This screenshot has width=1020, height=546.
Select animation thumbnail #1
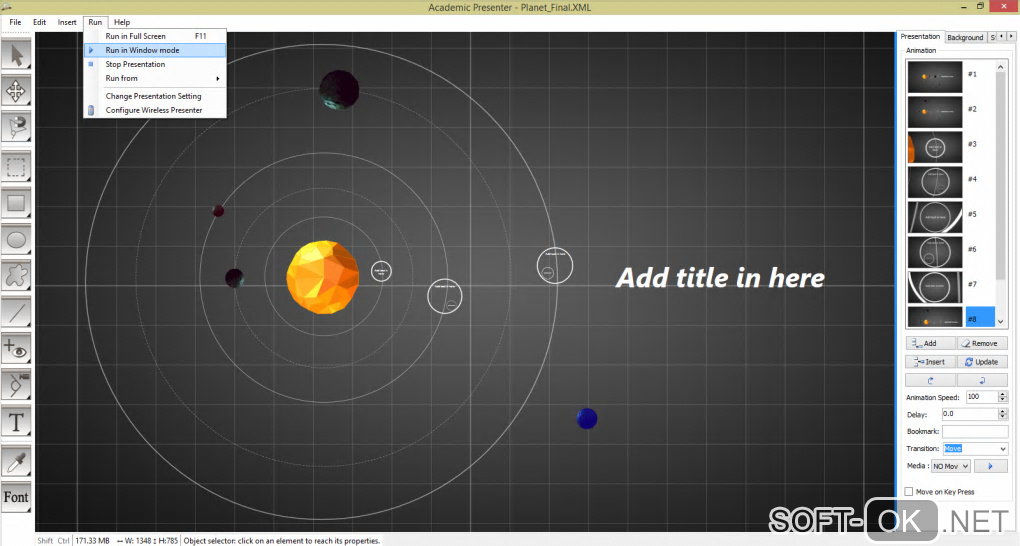[935, 76]
